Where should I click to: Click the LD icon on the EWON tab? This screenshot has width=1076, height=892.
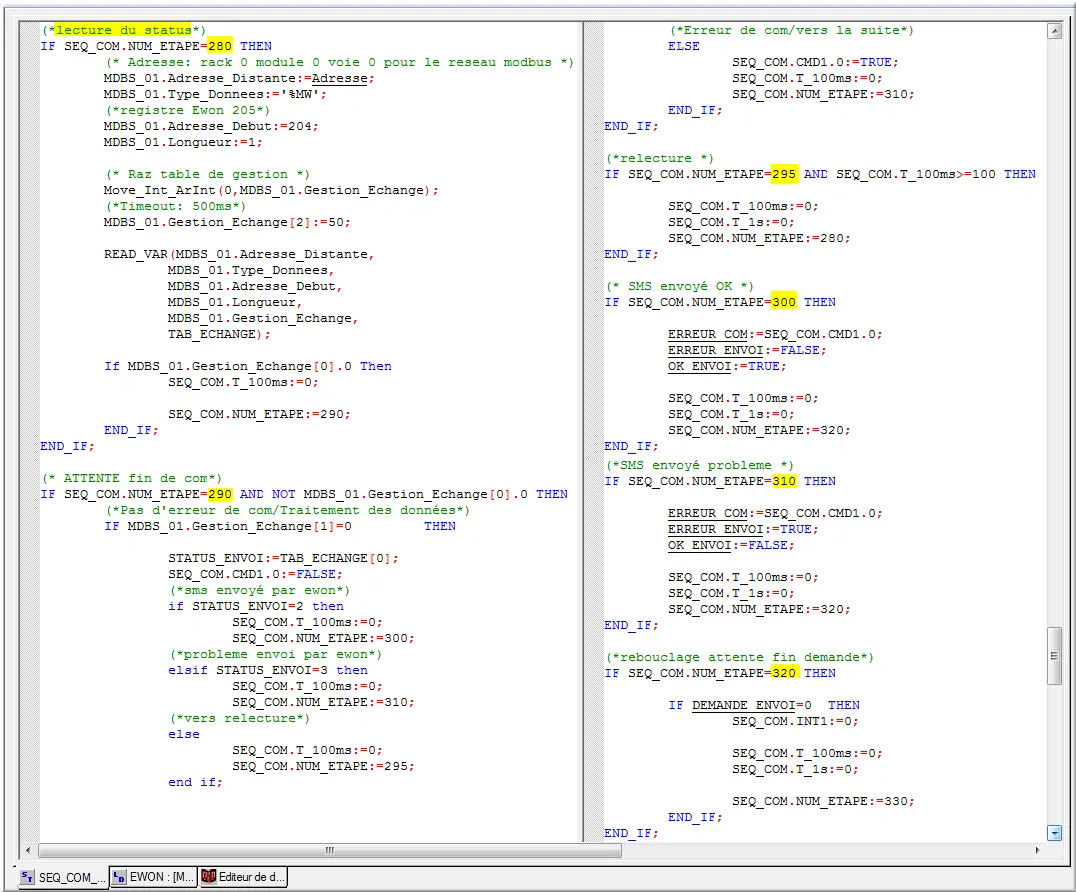coord(119,877)
